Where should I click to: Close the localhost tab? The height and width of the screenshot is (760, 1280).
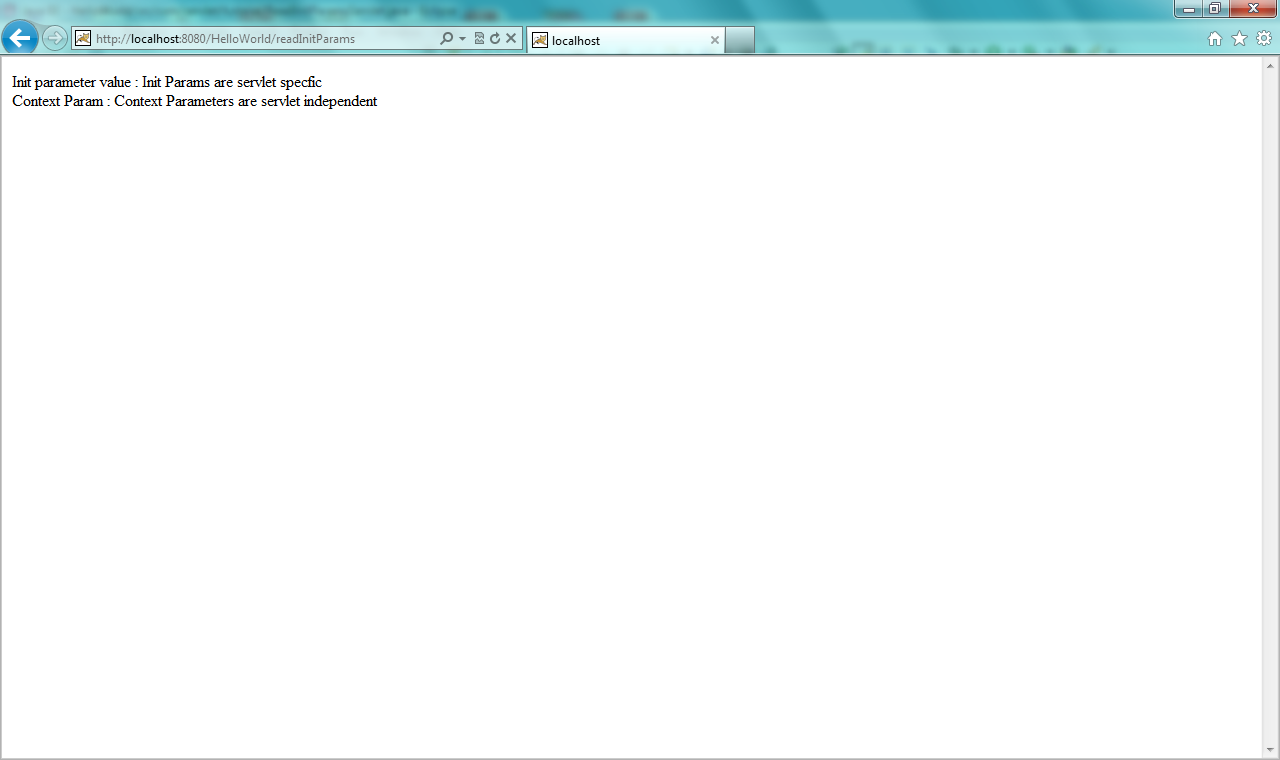tap(715, 40)
